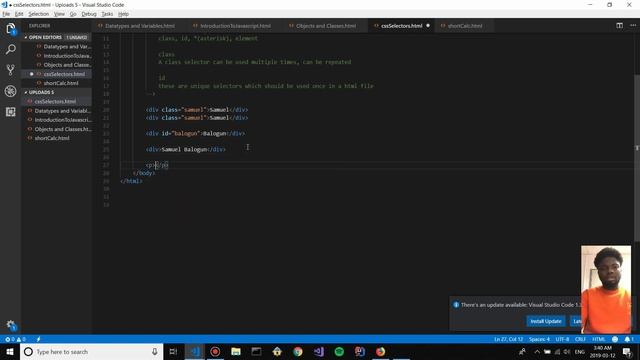Click the red screen recorder taskbar icon

point(215,351)
